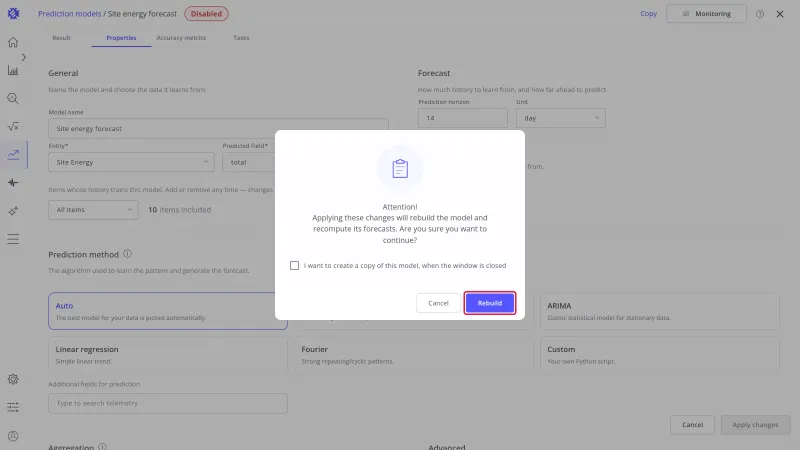Viewport: 800px width, 450px height.
Task: Click the info icon next to Aggregation
Action: (103, 446)
